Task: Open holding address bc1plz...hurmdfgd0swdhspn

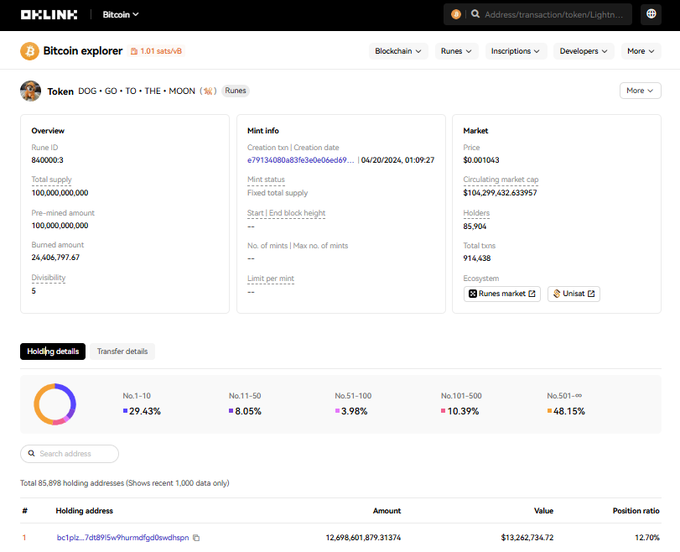Action: tap(123, 538)
